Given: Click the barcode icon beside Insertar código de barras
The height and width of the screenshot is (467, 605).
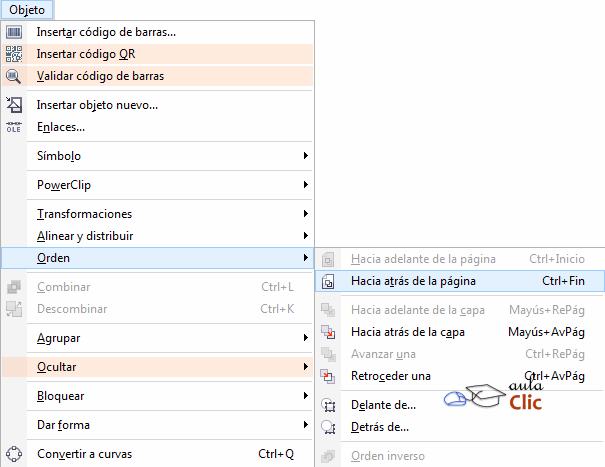Looking at the screenshot, I should (x=14, y=32).
